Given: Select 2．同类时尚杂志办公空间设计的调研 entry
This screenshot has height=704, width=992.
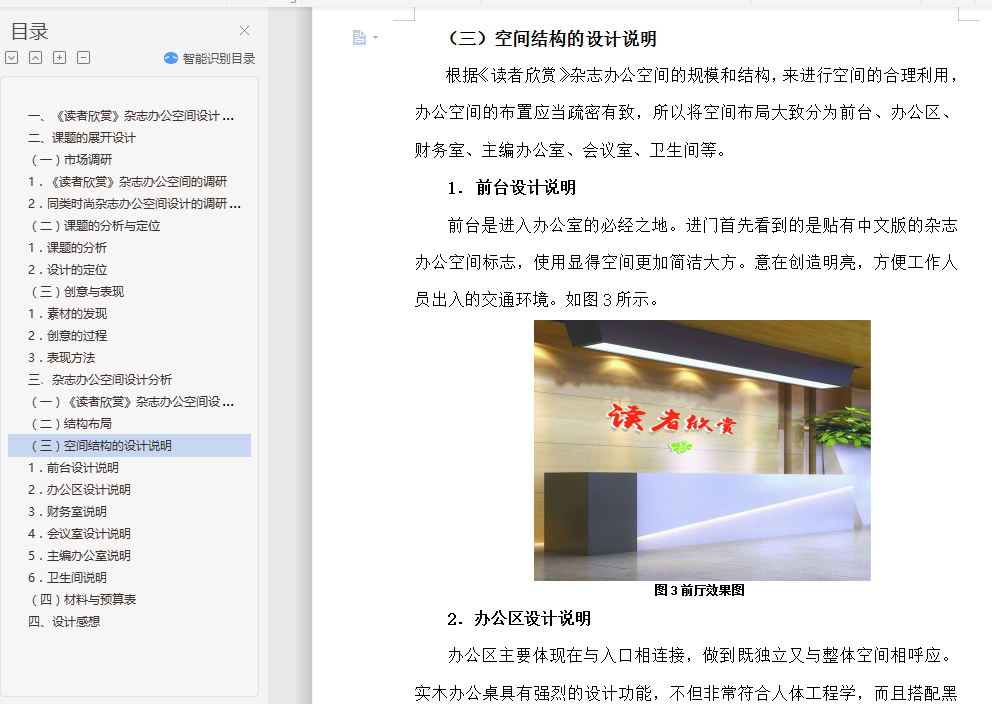Looking at the screenshot, I should 134,204.
